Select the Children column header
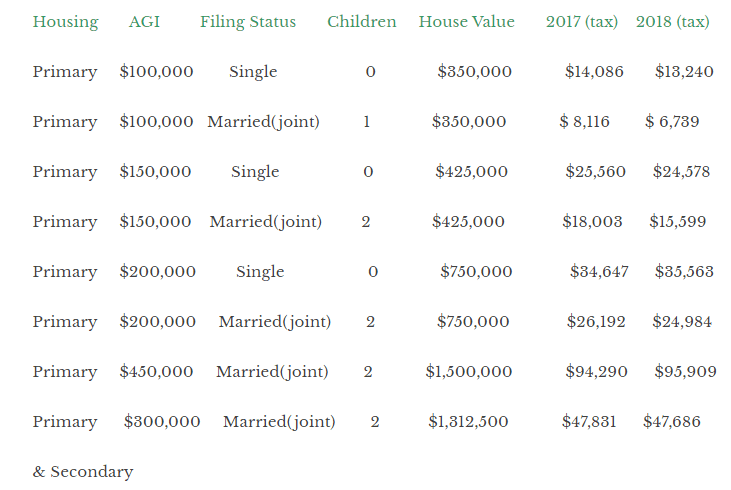731x490 pixels. coord(362,21)
